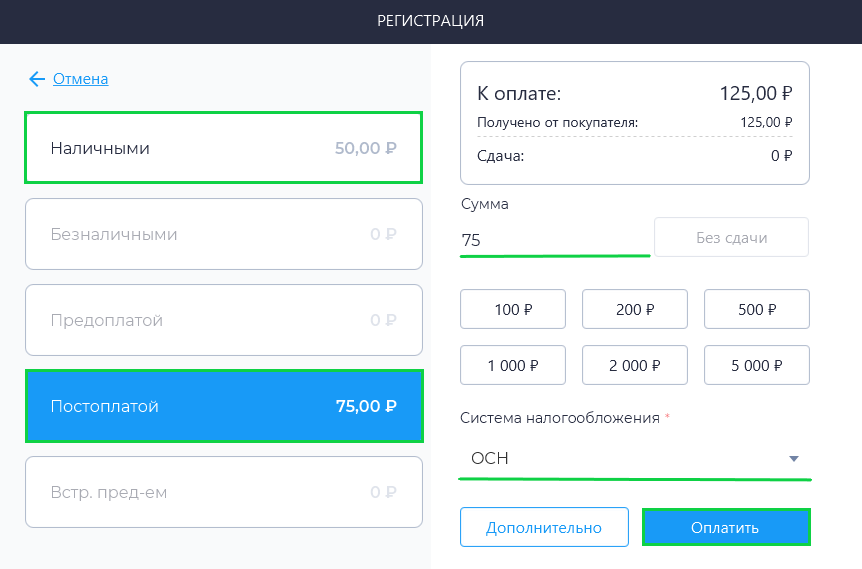Select the Предоплатой payment option
The height and width of the screenshot is (569, 862).
(224, 320)
